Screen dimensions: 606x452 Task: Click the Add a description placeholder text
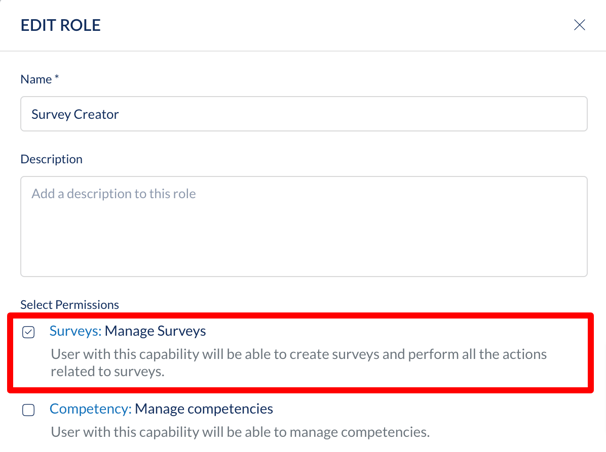click(x=114, y=194)
